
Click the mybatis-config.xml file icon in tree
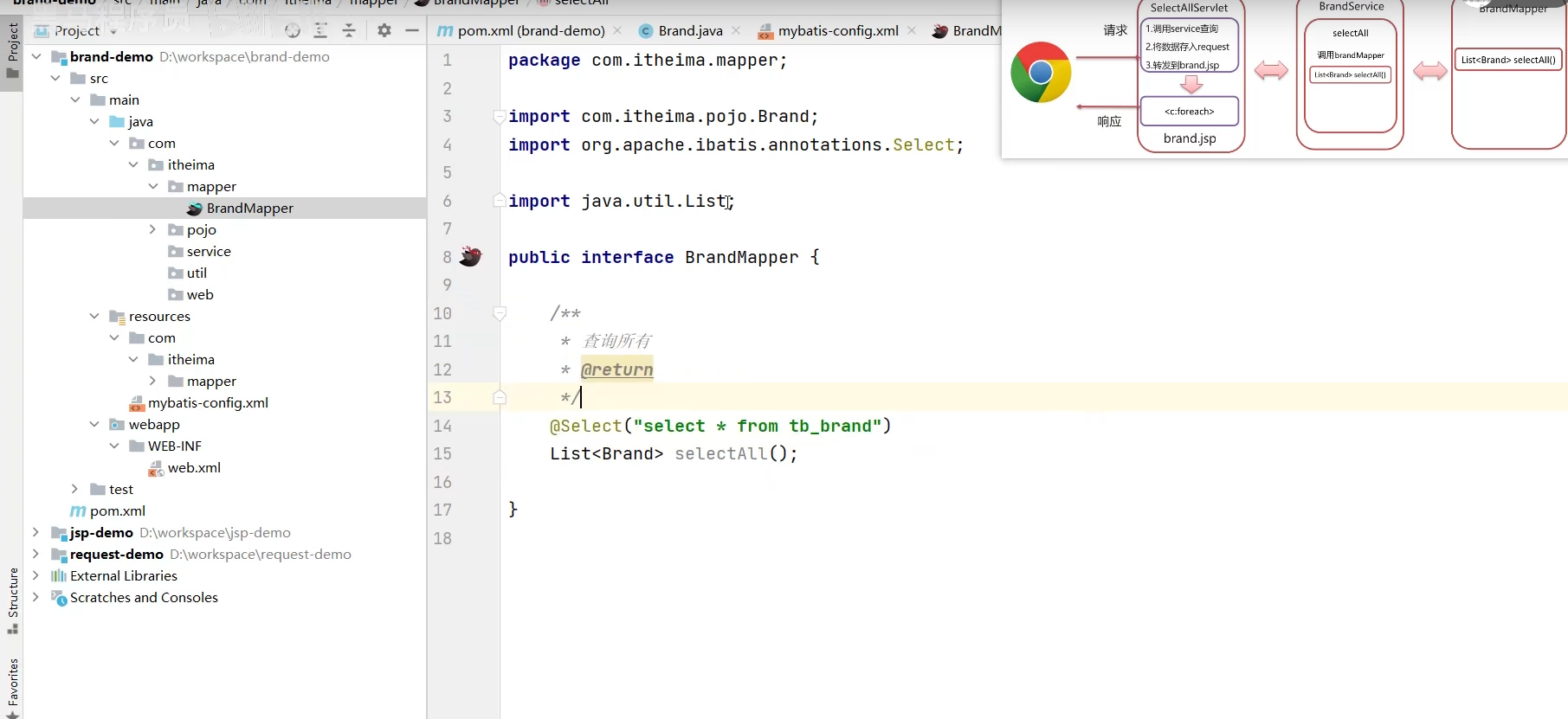pyautogui.click(x=137, y=403)
